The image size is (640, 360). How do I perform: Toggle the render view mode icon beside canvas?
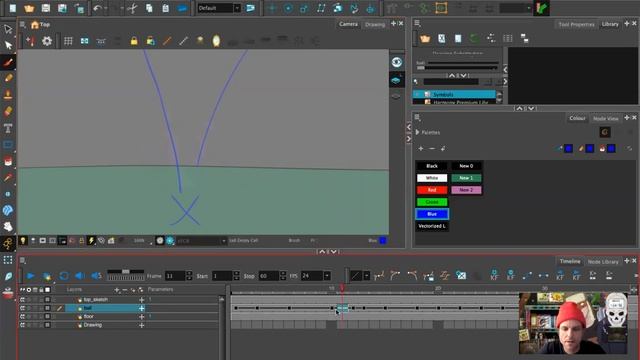(x=396, y=80)
